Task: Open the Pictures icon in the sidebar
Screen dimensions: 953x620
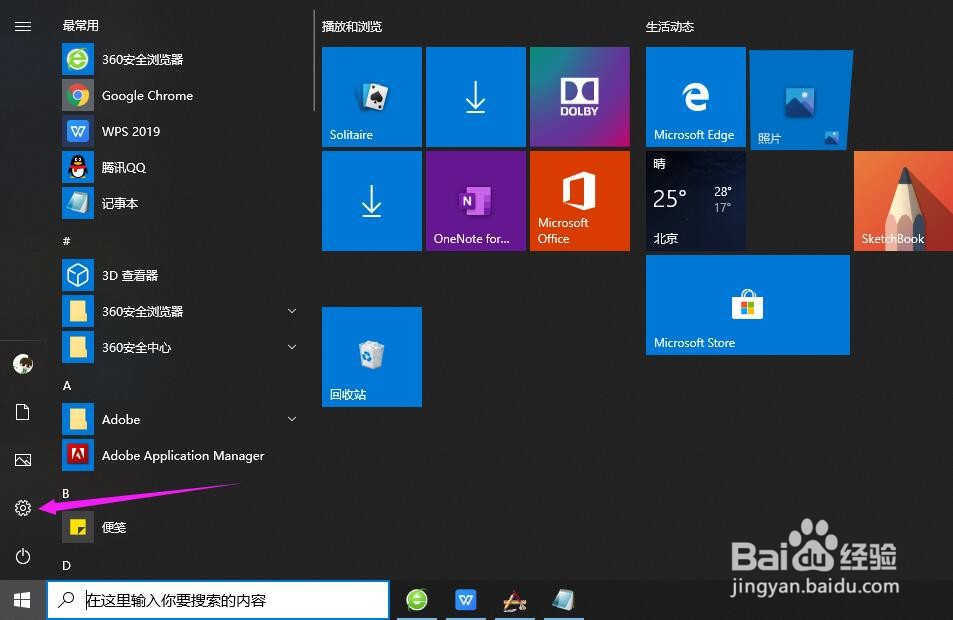Action: coord(23,460)
